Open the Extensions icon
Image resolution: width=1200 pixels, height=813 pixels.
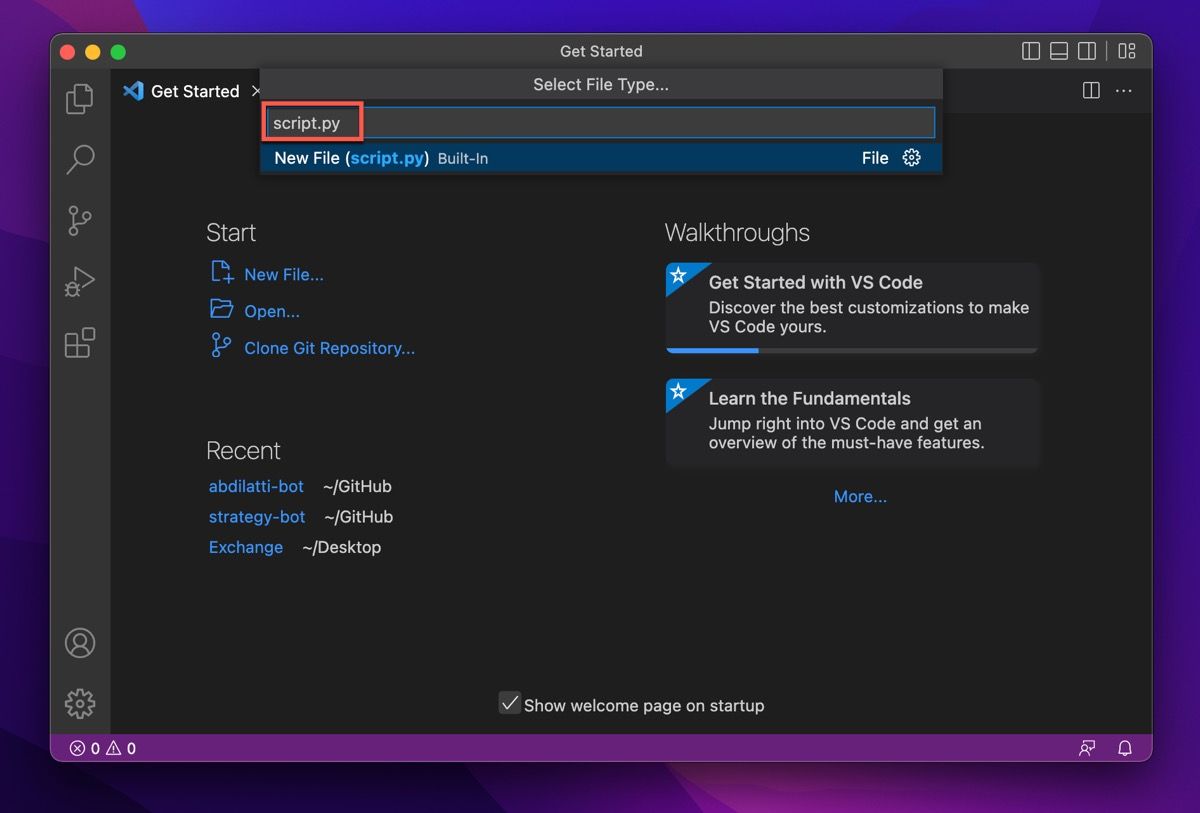[80, 343]
